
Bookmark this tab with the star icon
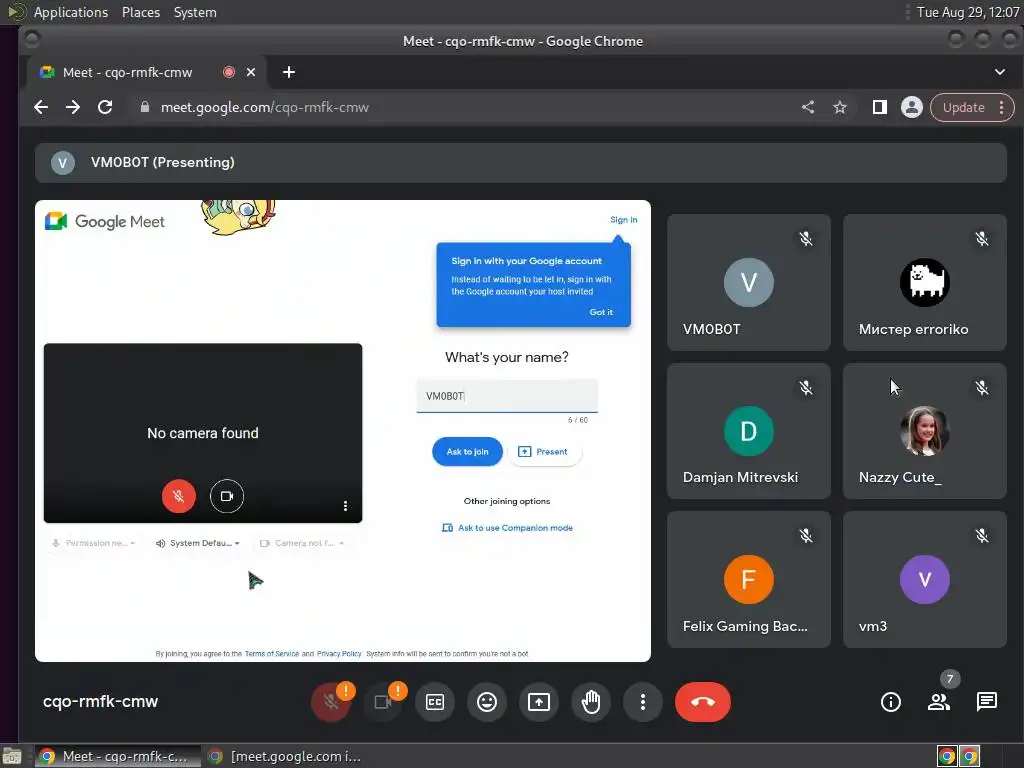click(840, 107)
